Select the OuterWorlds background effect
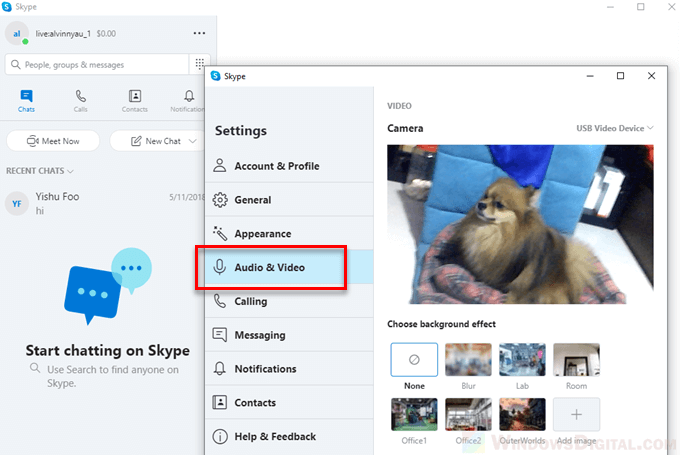Image resolution: width=680 pixels, height=455 pixels. [x=522, y=415]
